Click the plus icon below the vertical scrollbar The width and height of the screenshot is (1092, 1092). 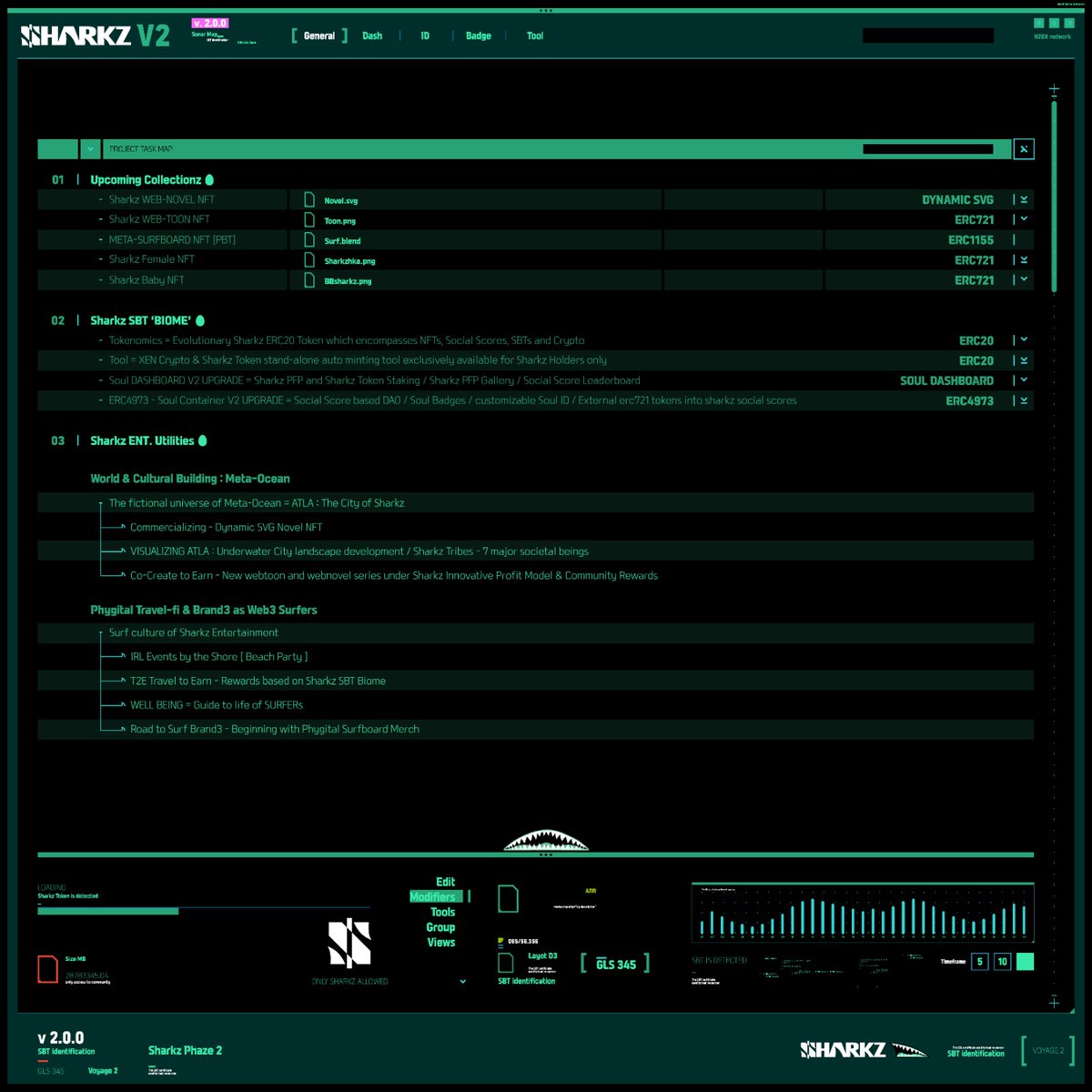pyautogui.click(x=1054, y=1002)
